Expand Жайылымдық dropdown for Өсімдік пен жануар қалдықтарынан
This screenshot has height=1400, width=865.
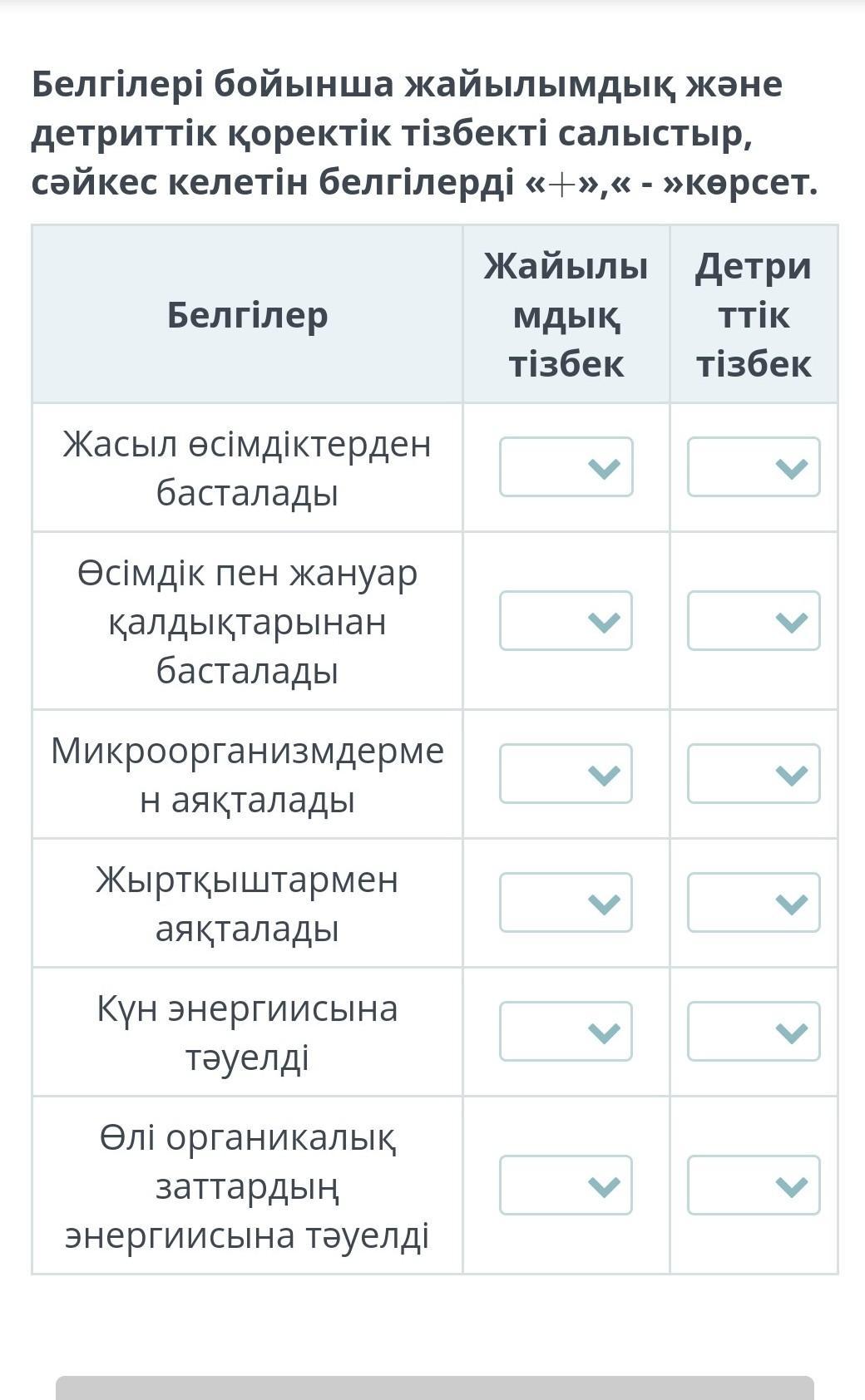point(566,621)
